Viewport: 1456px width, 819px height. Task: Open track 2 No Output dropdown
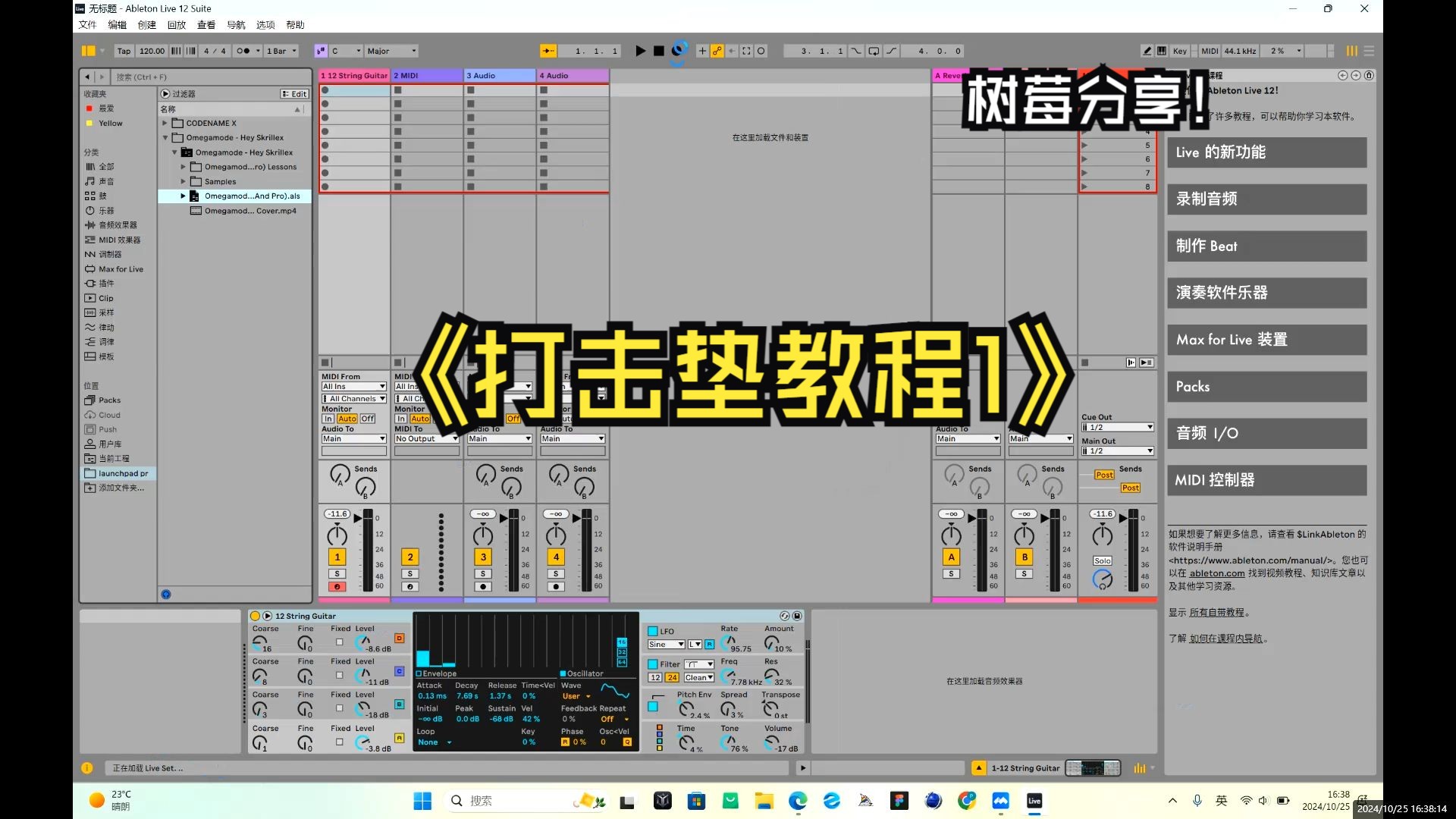point(426,439)
